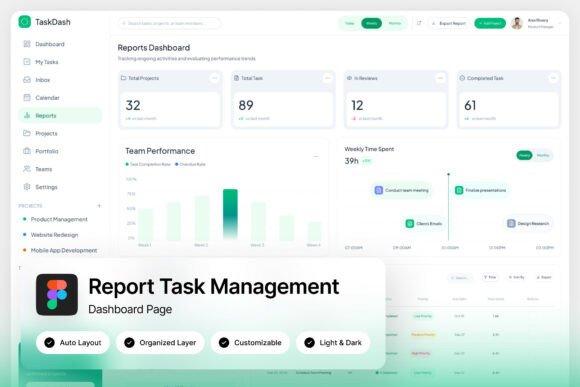The width and height of the screenshot is (580, 387).
Task: Click the table search field
Action: click(x=460, y=277)
